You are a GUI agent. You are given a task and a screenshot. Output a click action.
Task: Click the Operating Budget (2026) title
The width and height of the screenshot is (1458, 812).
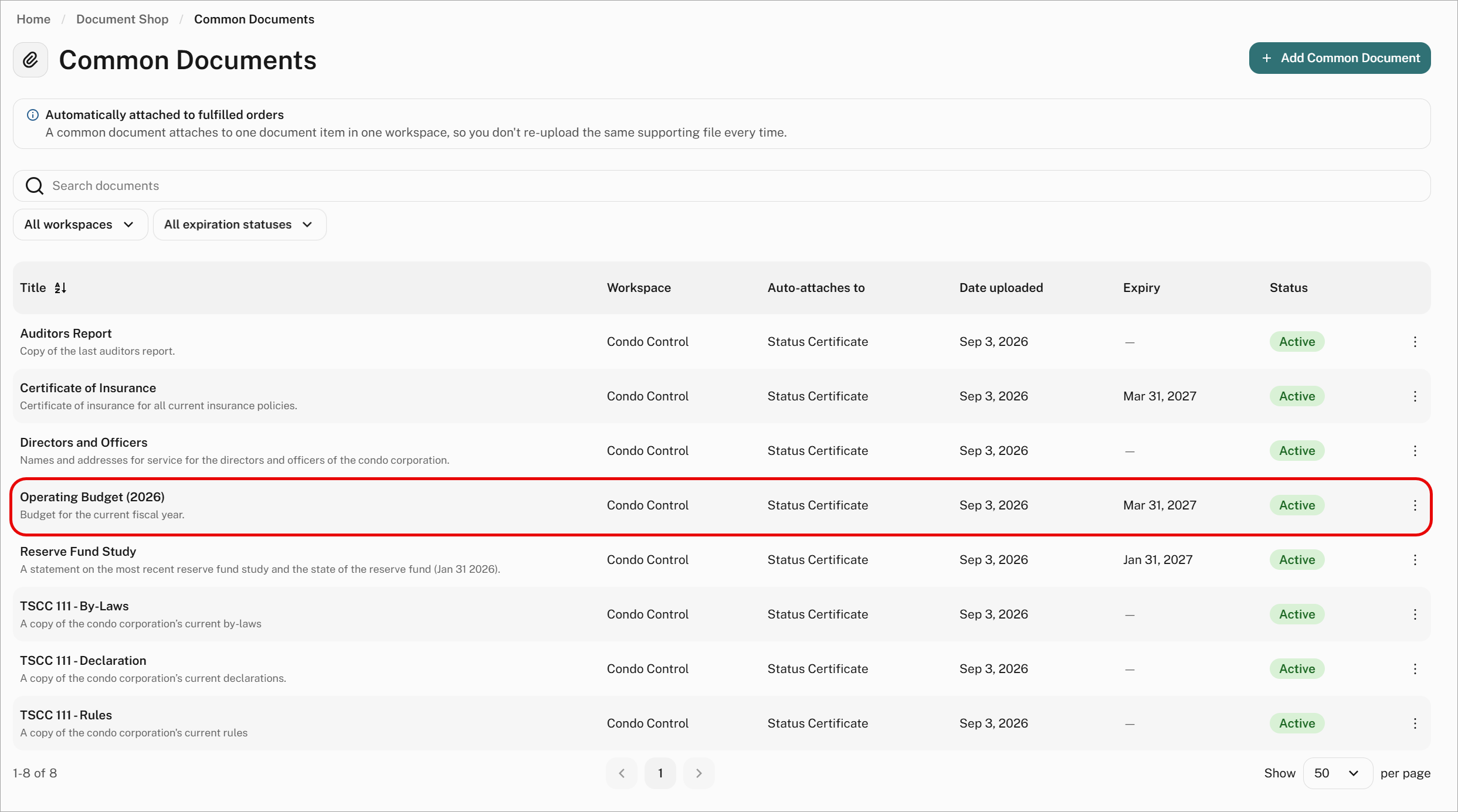92,497
